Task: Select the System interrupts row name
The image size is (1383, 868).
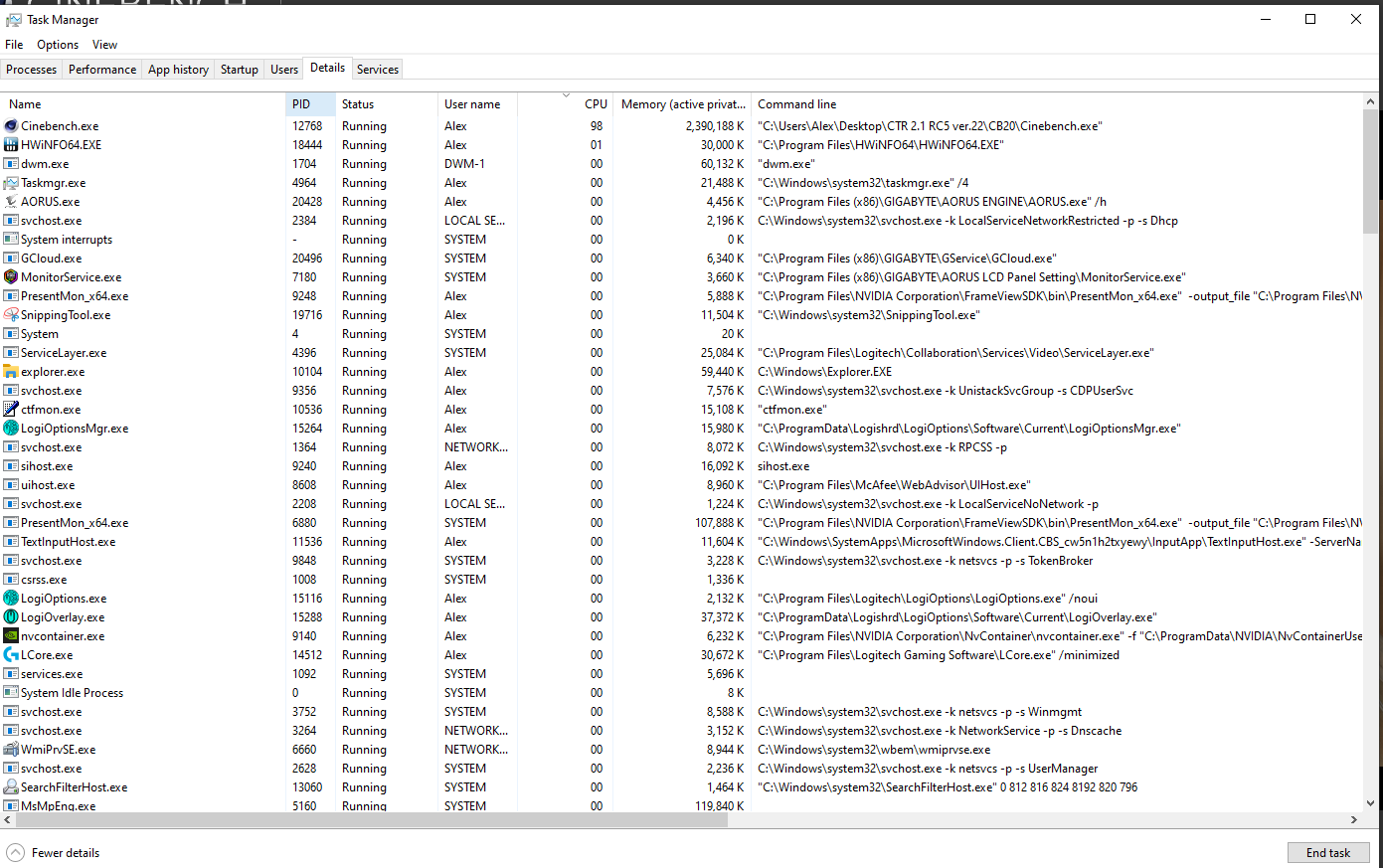Action: (x=67, y=240)
